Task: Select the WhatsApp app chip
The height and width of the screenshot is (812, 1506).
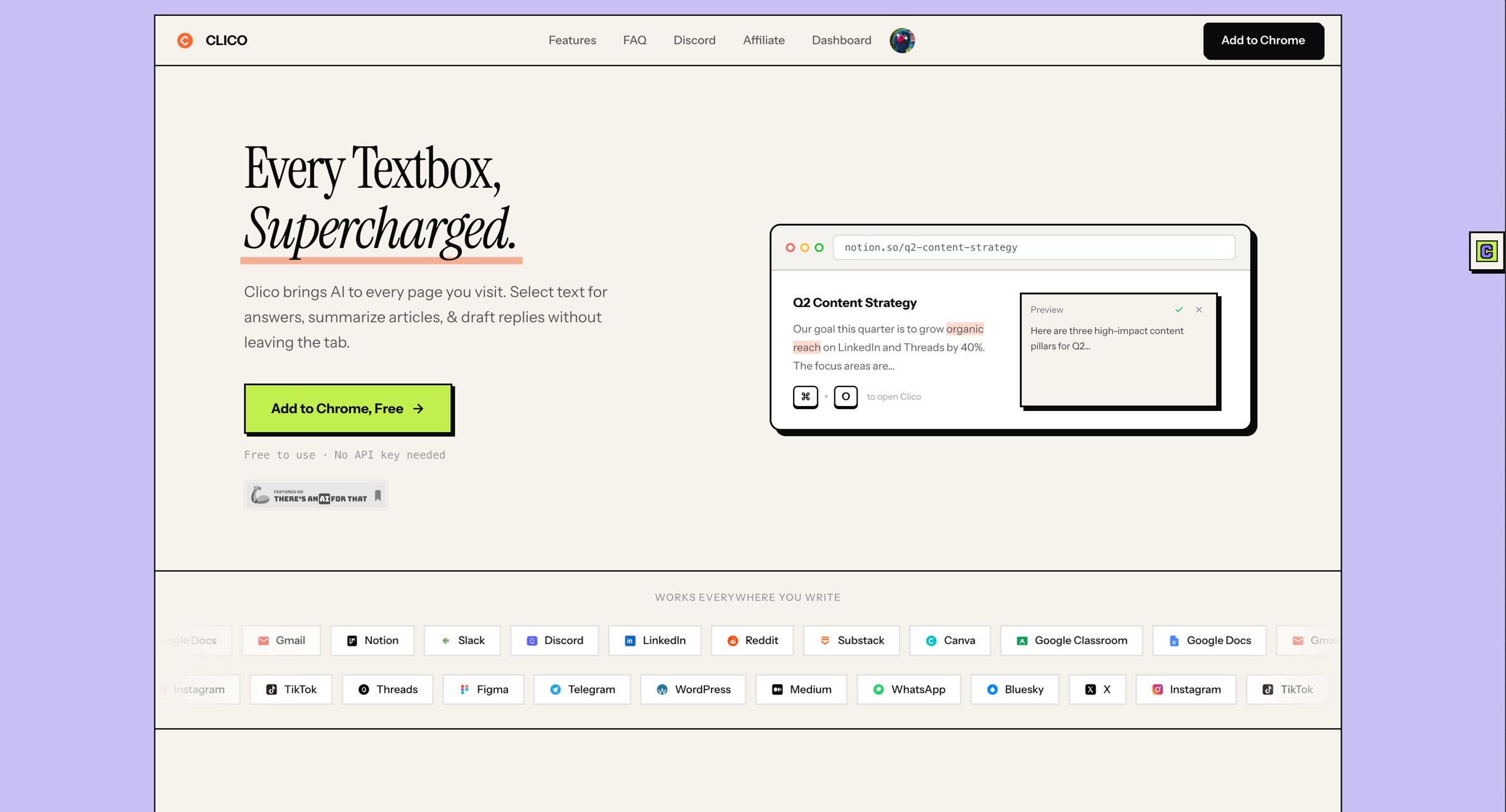Action: [909, 690]
